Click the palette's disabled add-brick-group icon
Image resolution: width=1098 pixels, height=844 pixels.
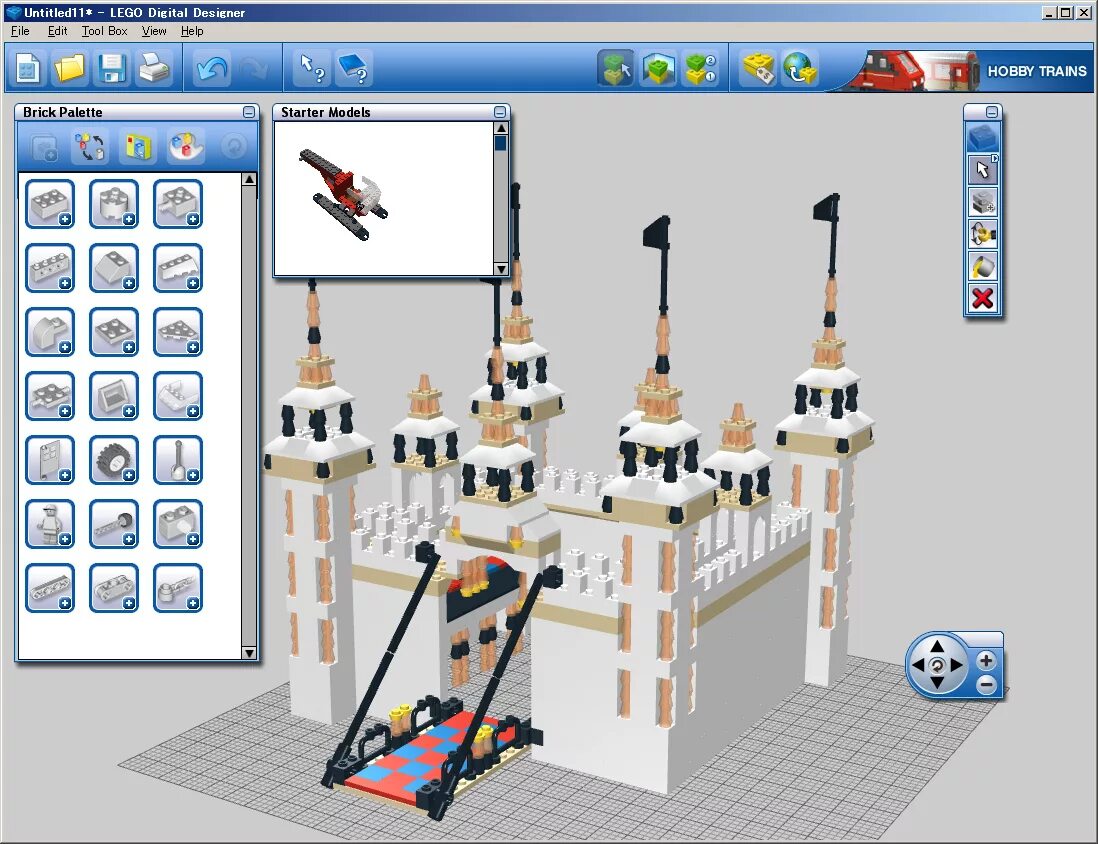(x=44, y=147)
